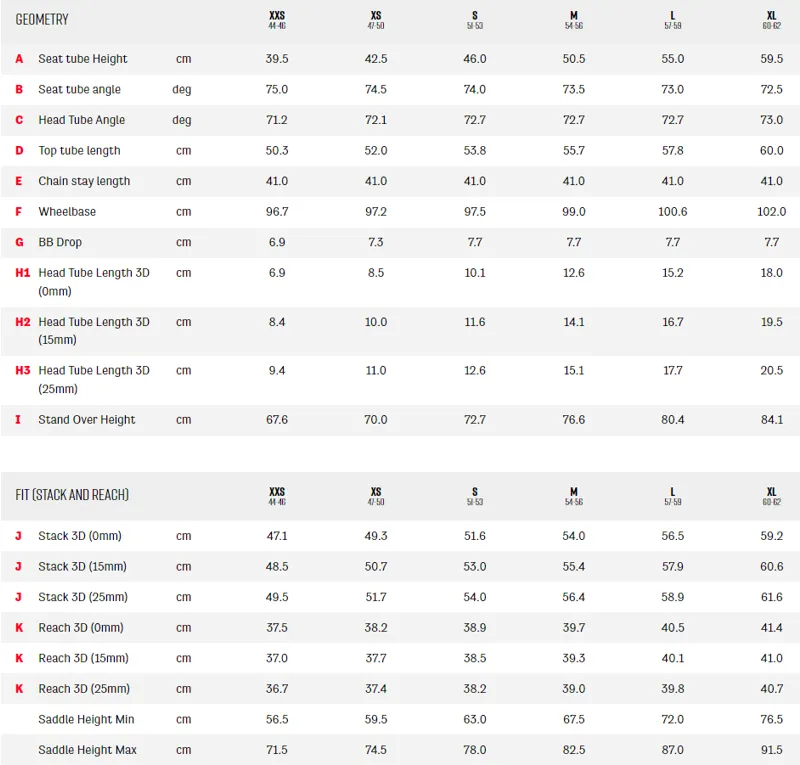This screenshot has width=800, height=765.
Task: Click the BB Drop row label
Action: [x=60, y=242]
